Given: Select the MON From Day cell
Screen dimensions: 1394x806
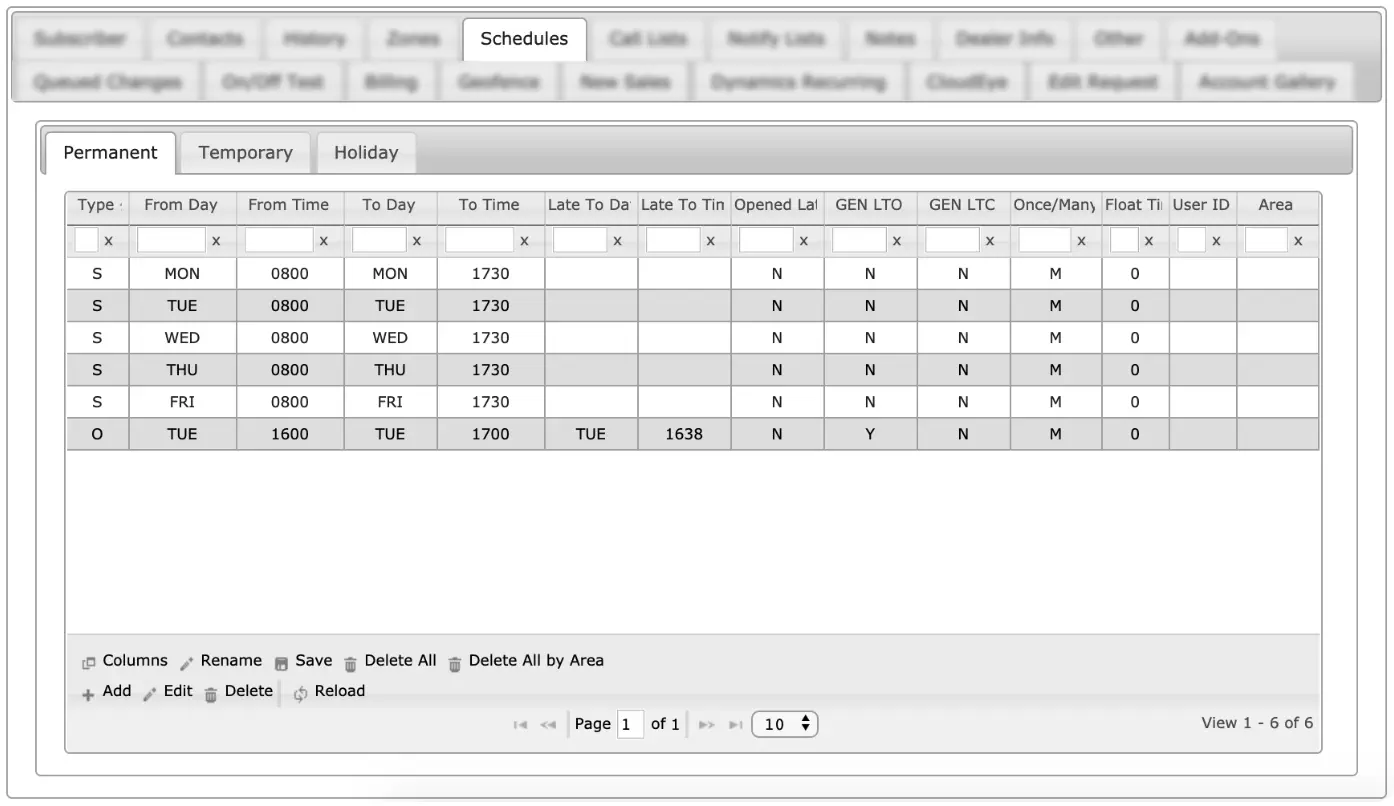Looking at the screenshot, I should (182, 274).
